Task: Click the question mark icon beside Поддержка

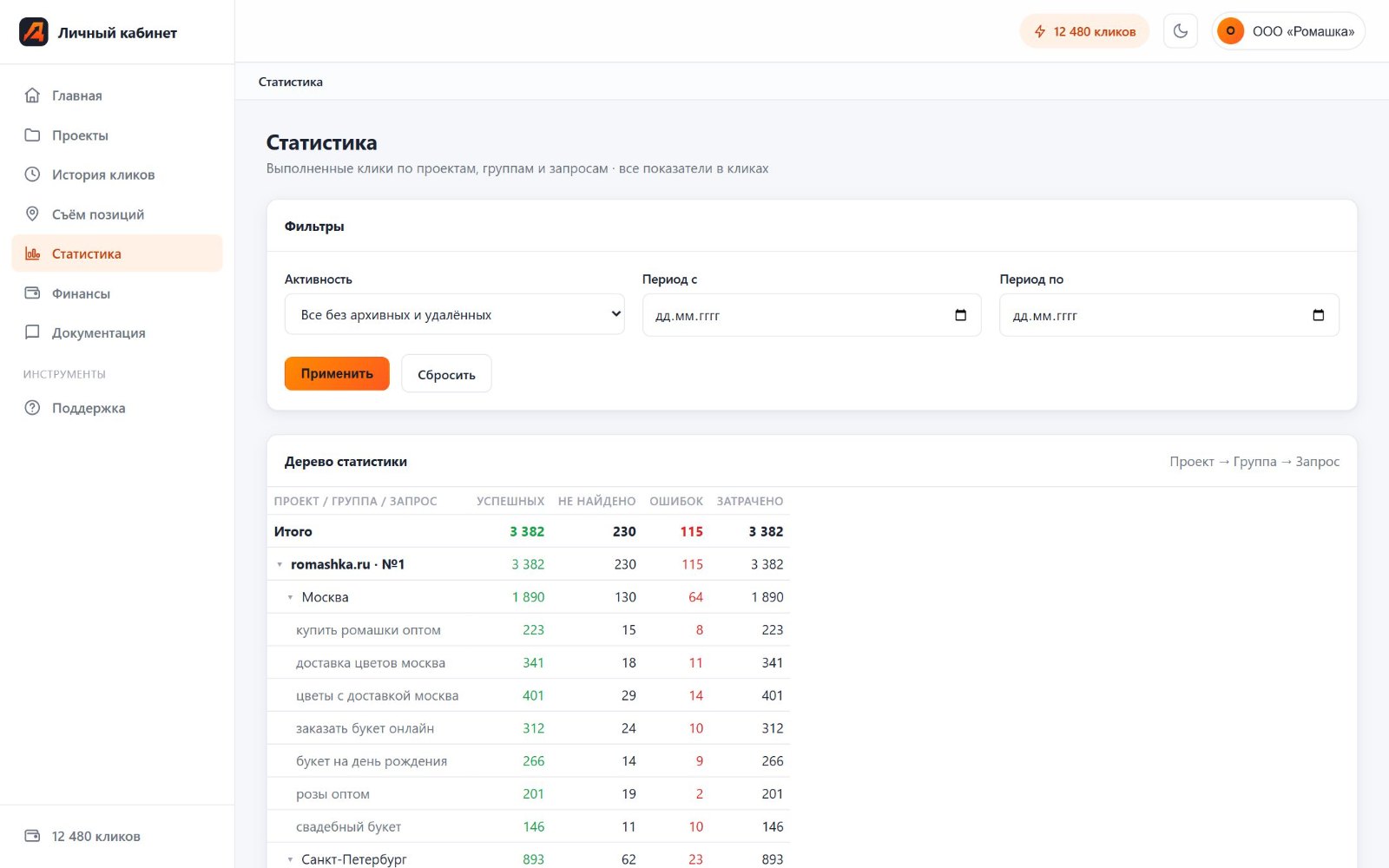Action: pos(32,408)
